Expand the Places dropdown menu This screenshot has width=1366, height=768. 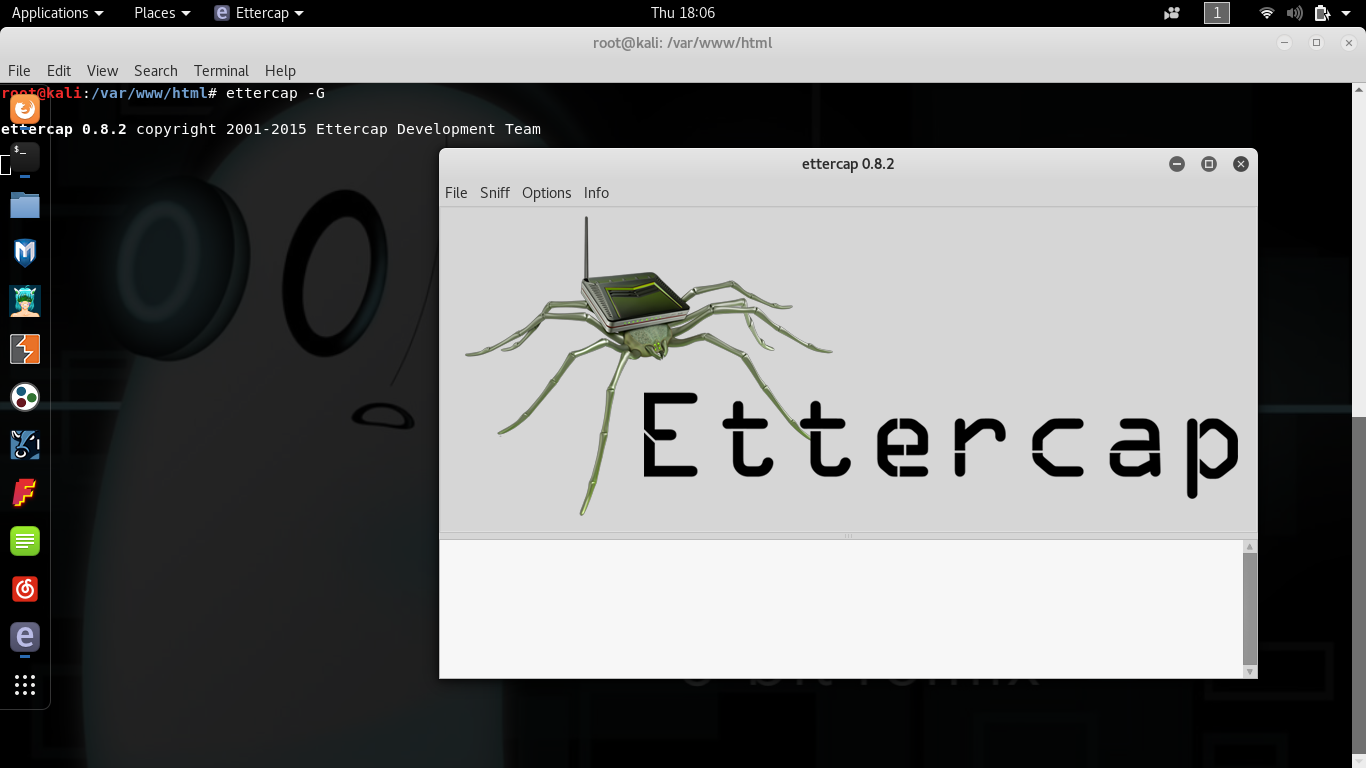[162, 13]
